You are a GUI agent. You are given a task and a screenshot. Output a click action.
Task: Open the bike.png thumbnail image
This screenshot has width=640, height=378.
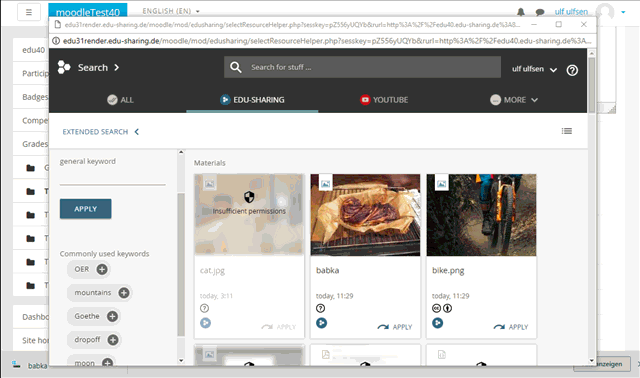coord(481,215)
